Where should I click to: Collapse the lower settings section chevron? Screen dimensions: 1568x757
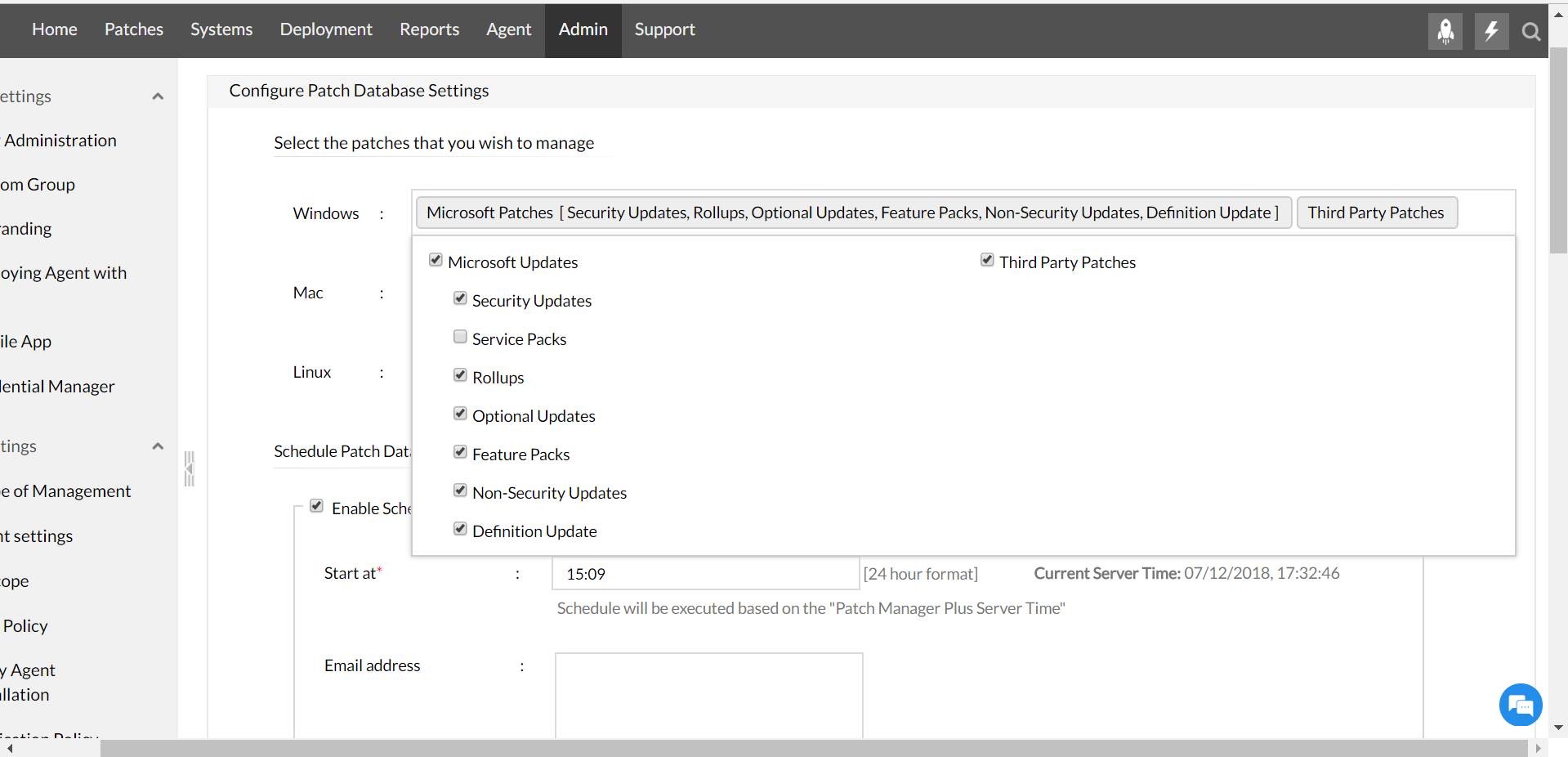(158, 446)
